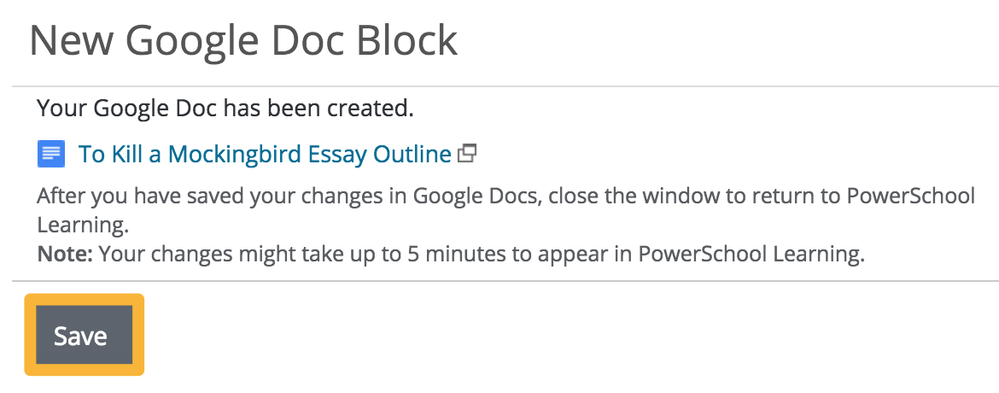Click the document icon left of the essay title
The width and height of the screenshot is (999, 393).
pos(51,154)
